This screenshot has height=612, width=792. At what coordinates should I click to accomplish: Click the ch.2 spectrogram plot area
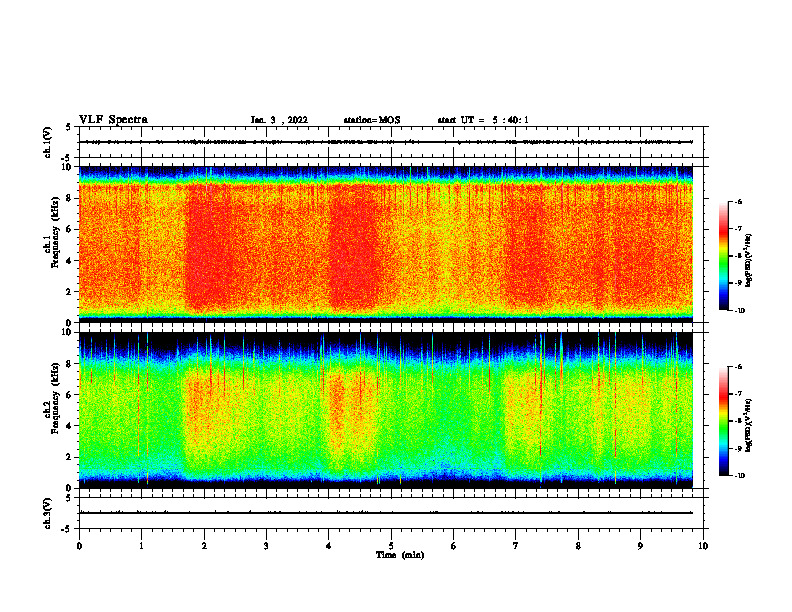(386, 410)
